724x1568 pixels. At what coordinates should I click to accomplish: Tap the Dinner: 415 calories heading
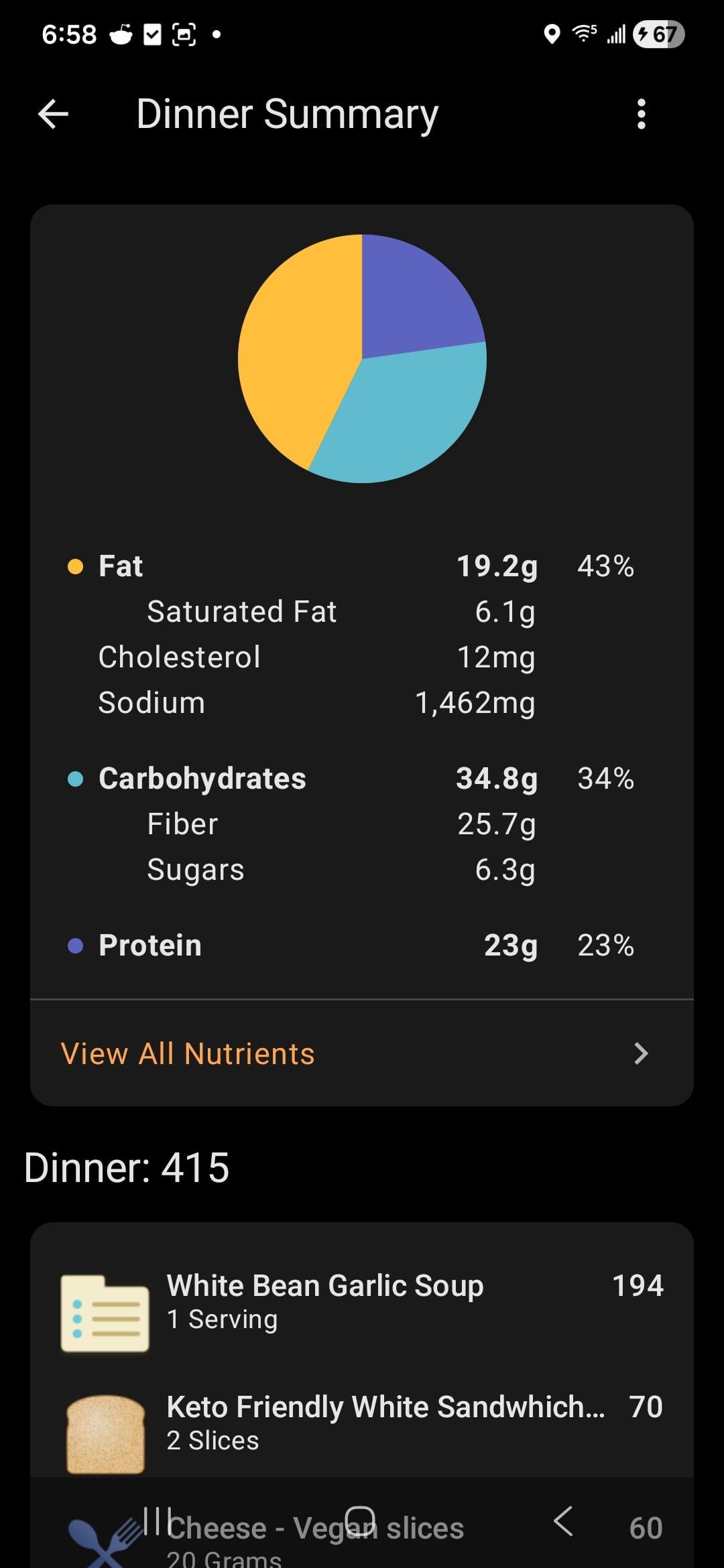tap(127, 1167)
